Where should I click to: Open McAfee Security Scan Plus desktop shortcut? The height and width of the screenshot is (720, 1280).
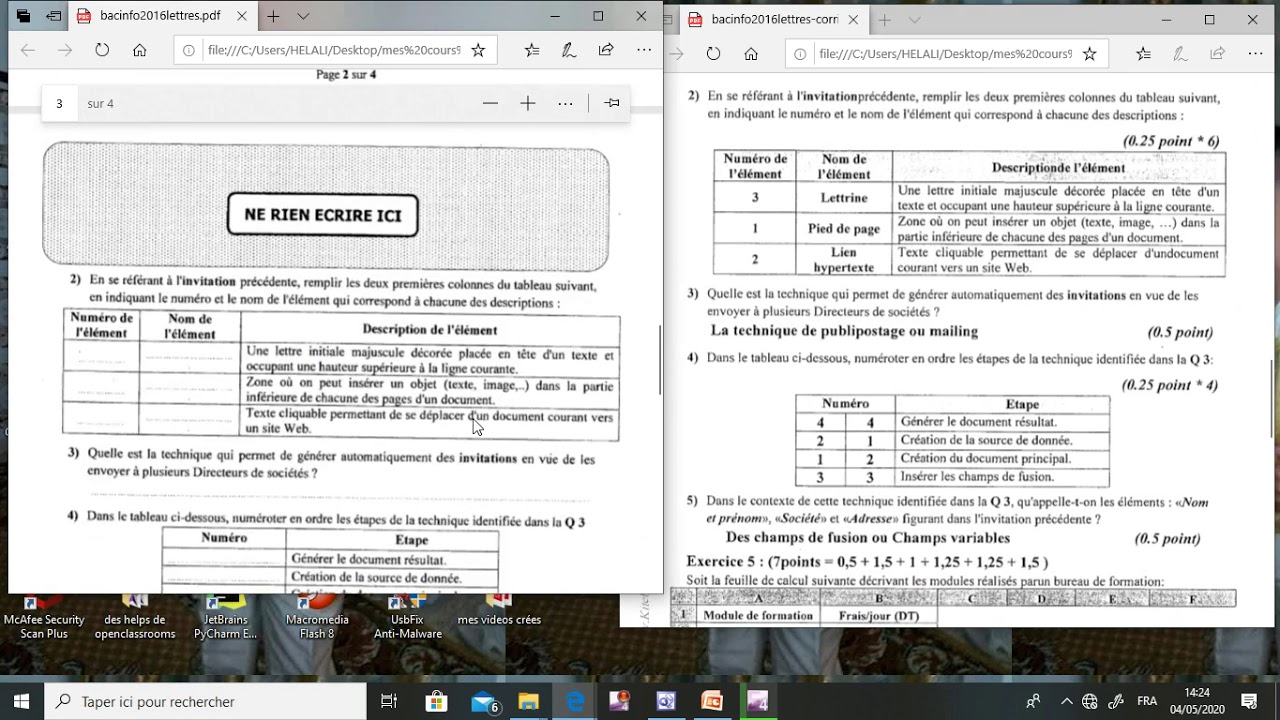point(44,619)
